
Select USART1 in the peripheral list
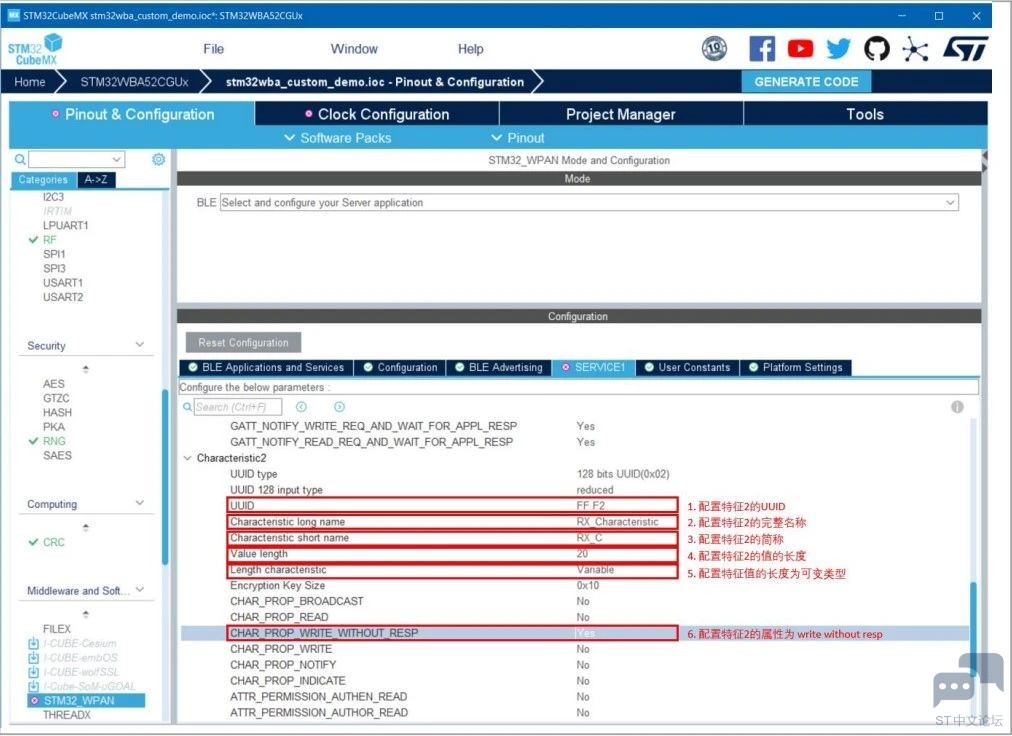click(63, 283)
